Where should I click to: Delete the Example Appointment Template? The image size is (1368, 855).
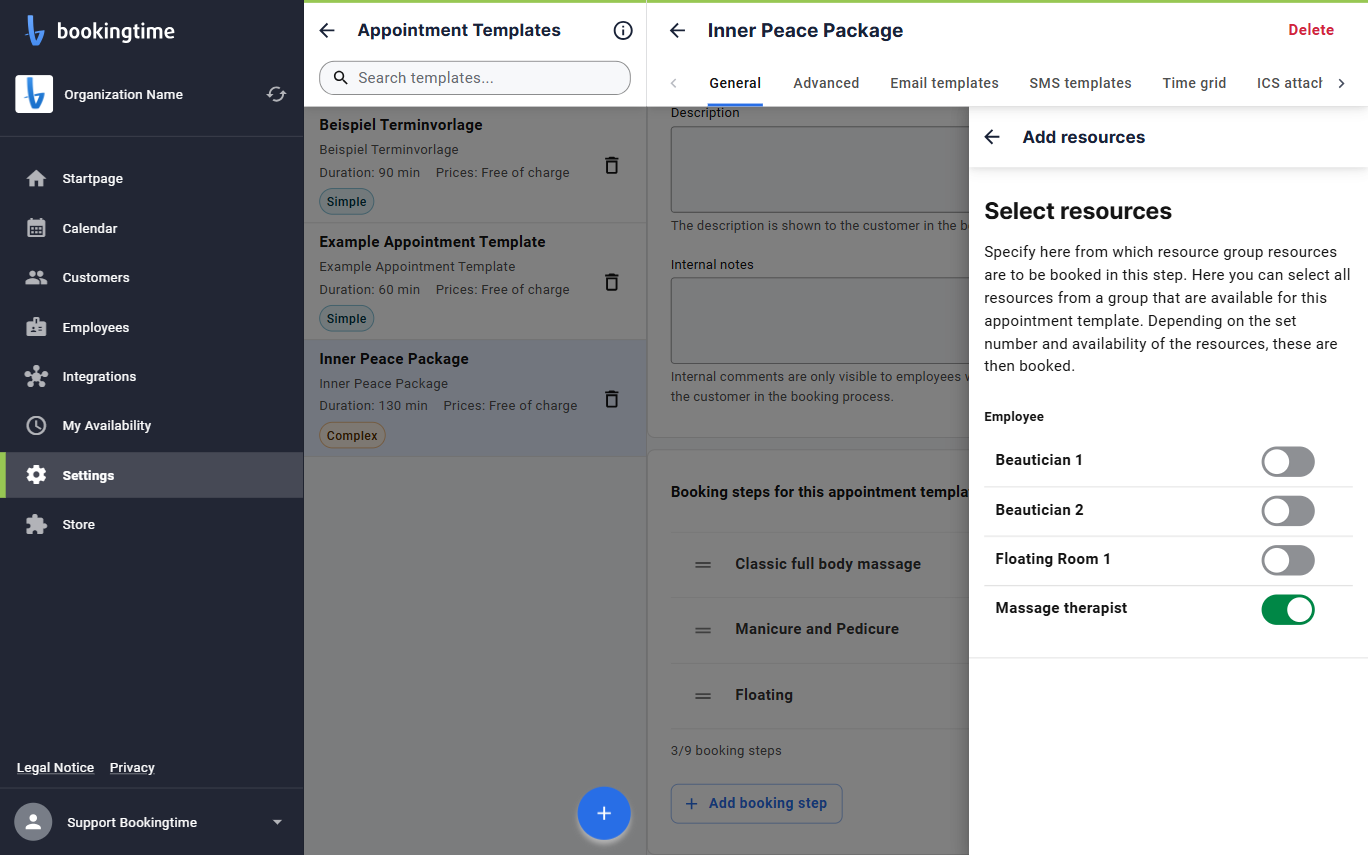click(x=612, y=282)
